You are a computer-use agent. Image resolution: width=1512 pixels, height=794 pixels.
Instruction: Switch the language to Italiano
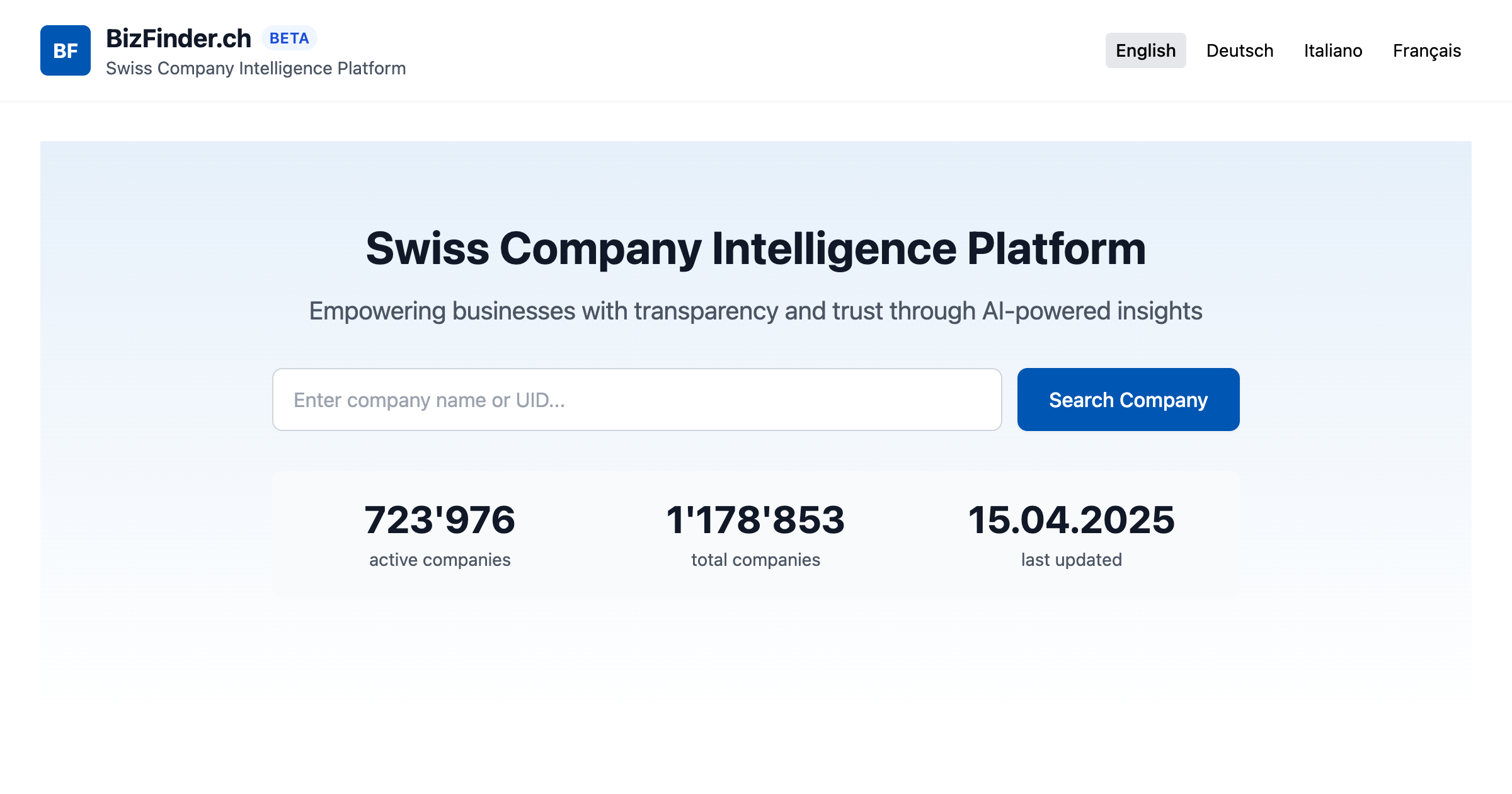point(1333,50)
